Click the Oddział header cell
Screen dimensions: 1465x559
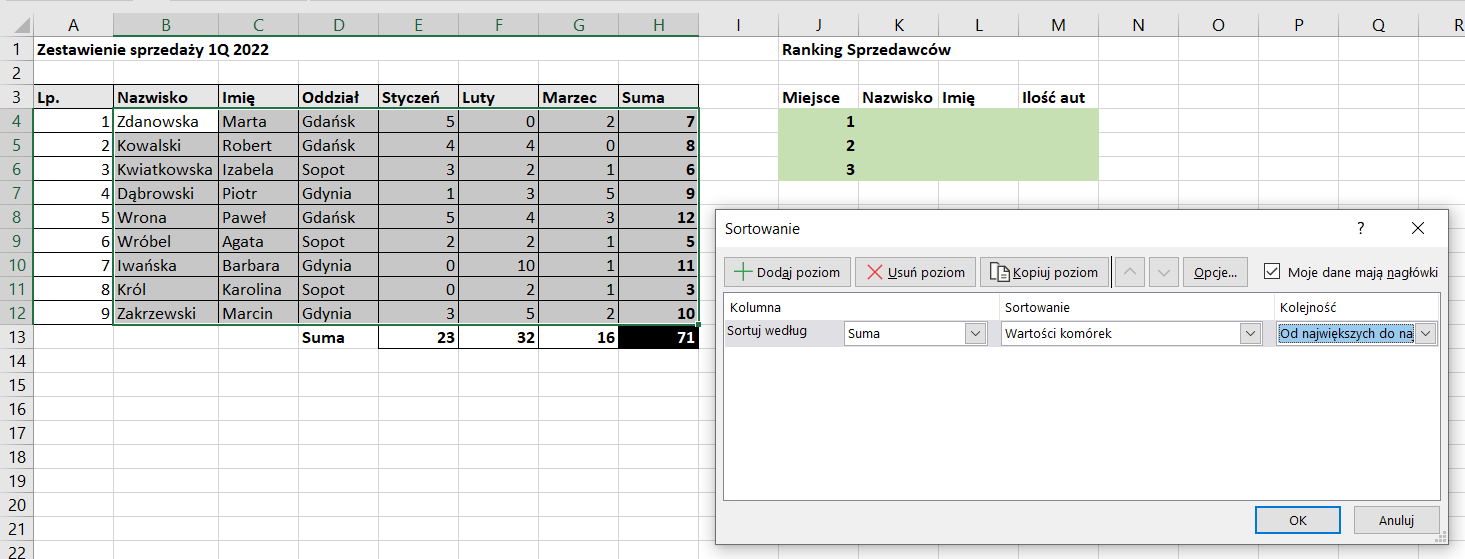(x=338, y=97)
